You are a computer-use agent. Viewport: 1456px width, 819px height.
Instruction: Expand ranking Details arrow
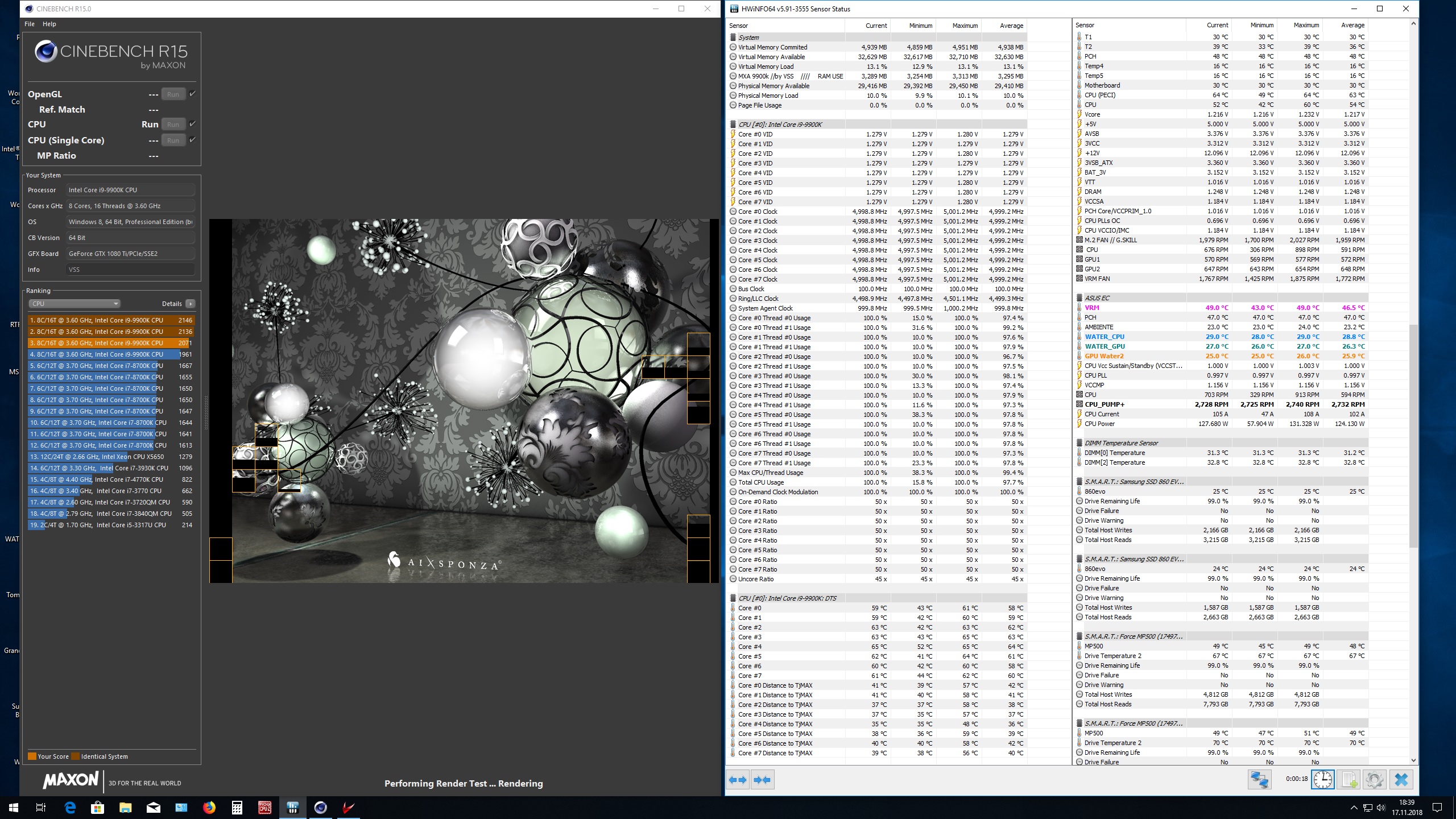(x=191, y=304)
